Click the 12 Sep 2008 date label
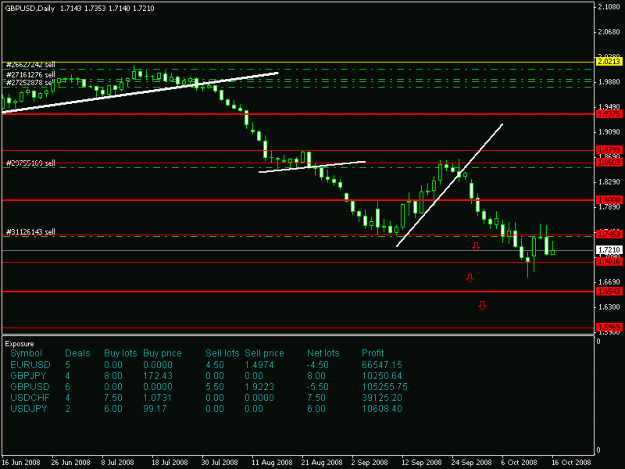The width and height of the screenshot is (625, 469). click(x=421, y=462)
